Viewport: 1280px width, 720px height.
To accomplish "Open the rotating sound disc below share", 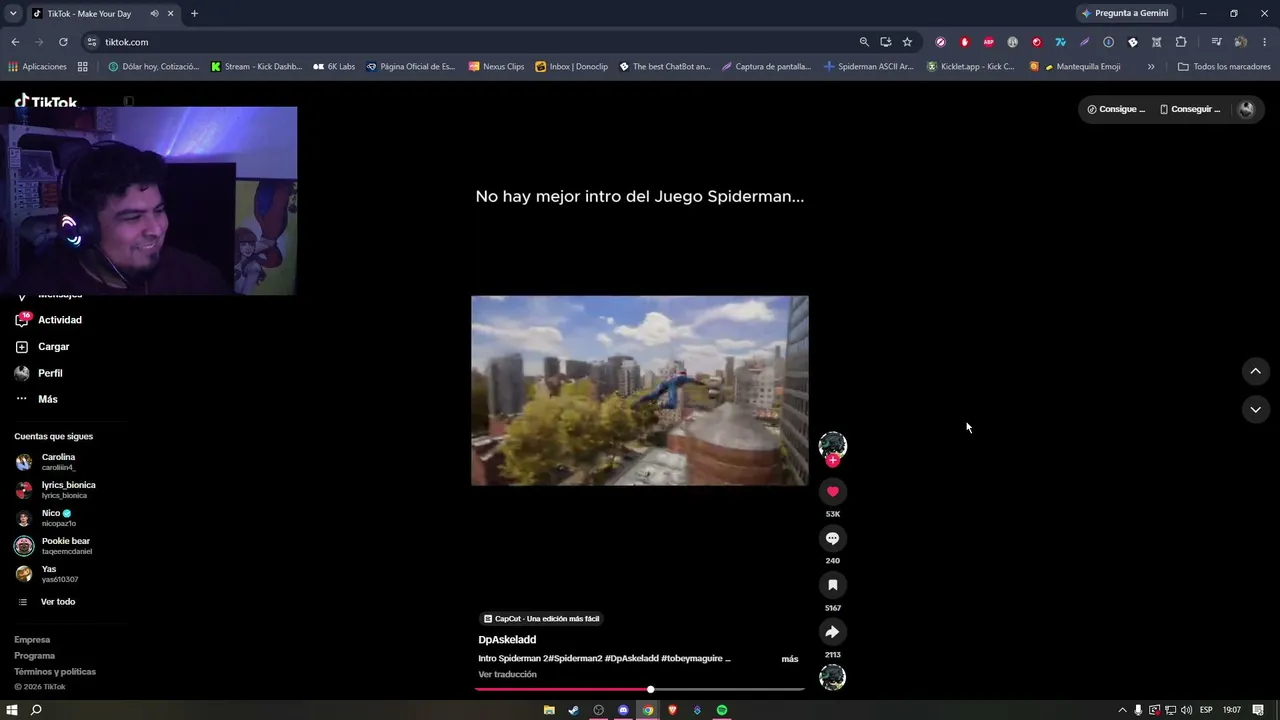I will point(832,678).
